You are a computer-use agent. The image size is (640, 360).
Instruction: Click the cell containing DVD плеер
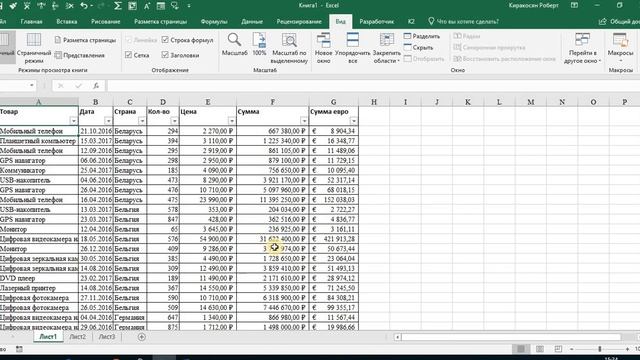39,278
